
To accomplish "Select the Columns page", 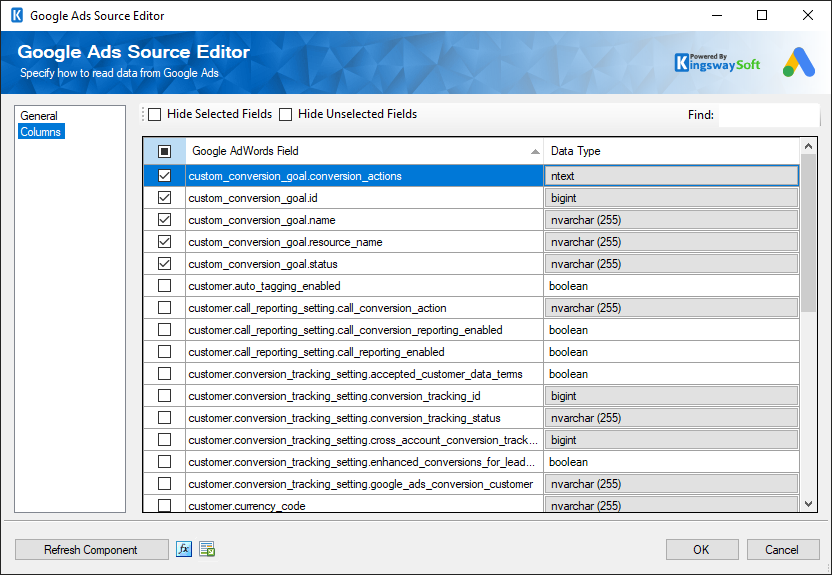I will (41, 132).
